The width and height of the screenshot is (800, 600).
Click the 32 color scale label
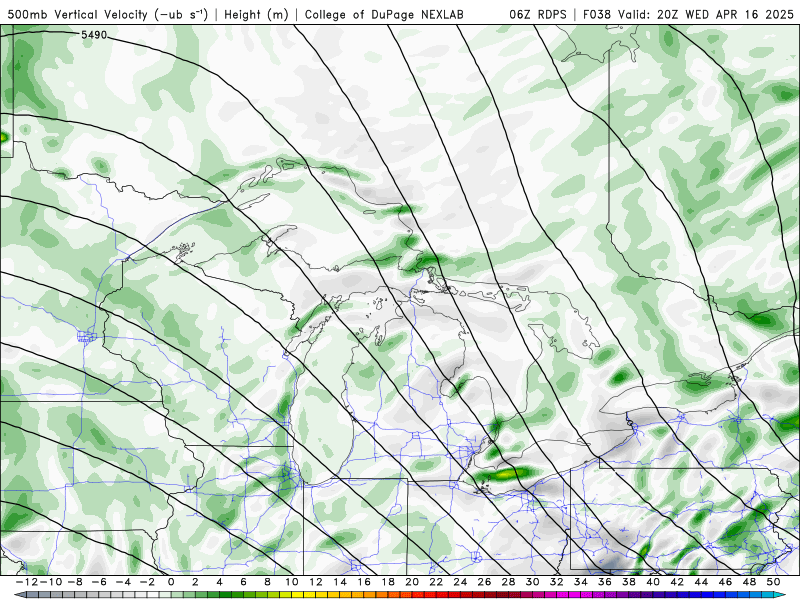(557, 582)
